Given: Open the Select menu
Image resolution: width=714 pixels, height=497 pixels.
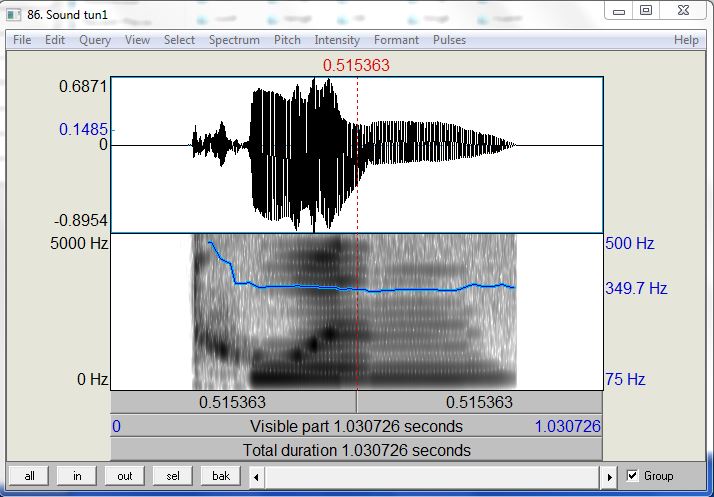Looking at the screenshot, I should tap(179, 40).
